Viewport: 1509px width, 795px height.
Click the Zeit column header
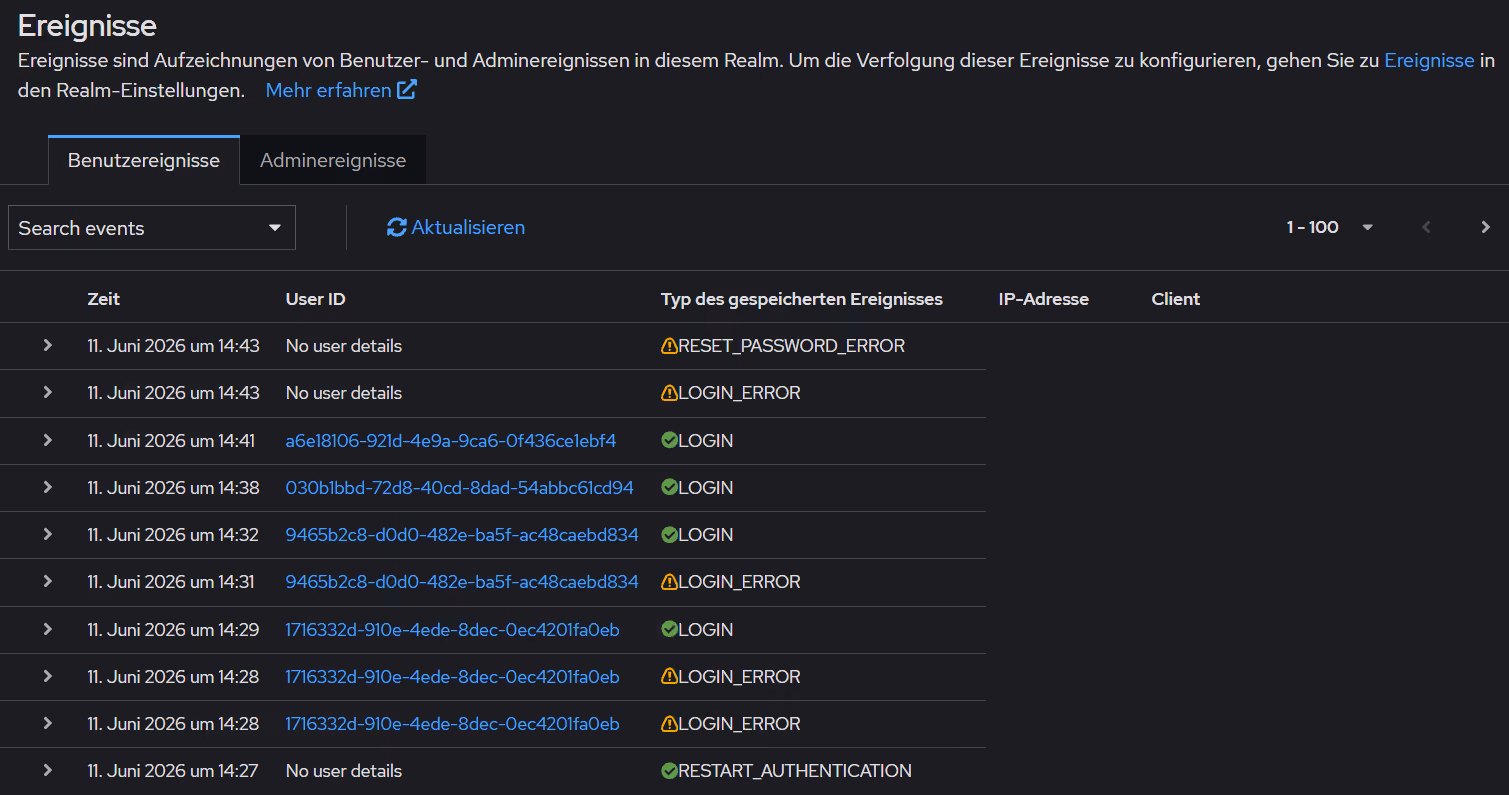104,299
